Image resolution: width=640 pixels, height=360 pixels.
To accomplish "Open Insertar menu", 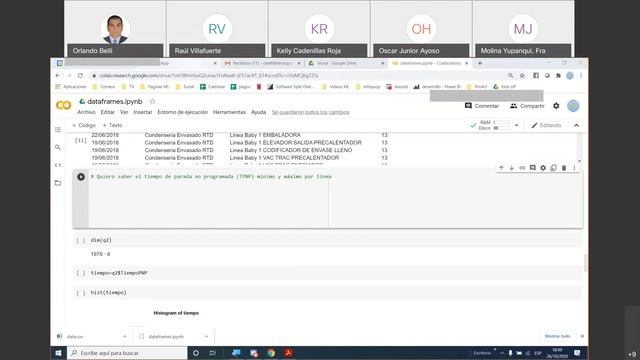I will click(142, 112).
